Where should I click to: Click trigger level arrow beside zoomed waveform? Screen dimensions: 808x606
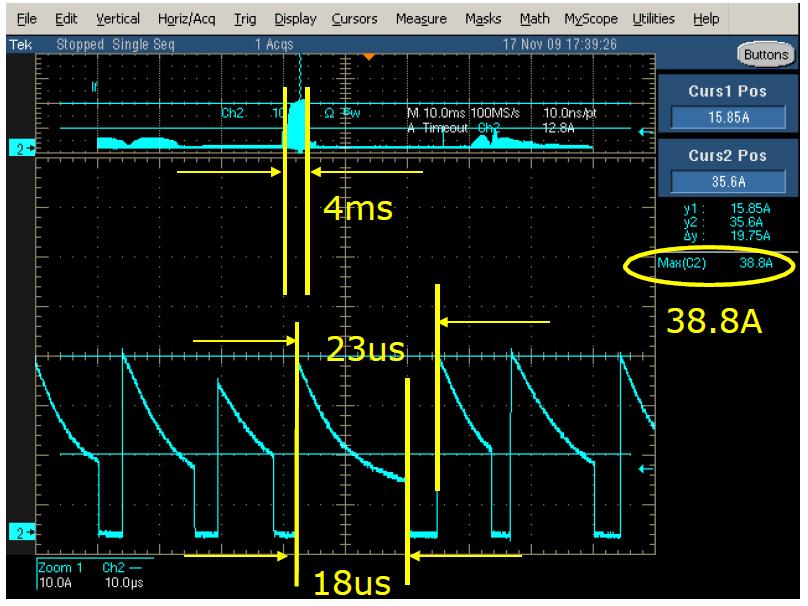[645, 468]
